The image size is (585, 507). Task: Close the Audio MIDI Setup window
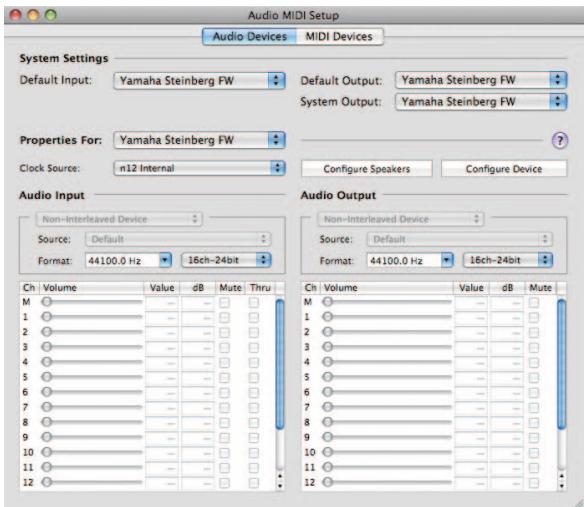click(x=16, y=15)
